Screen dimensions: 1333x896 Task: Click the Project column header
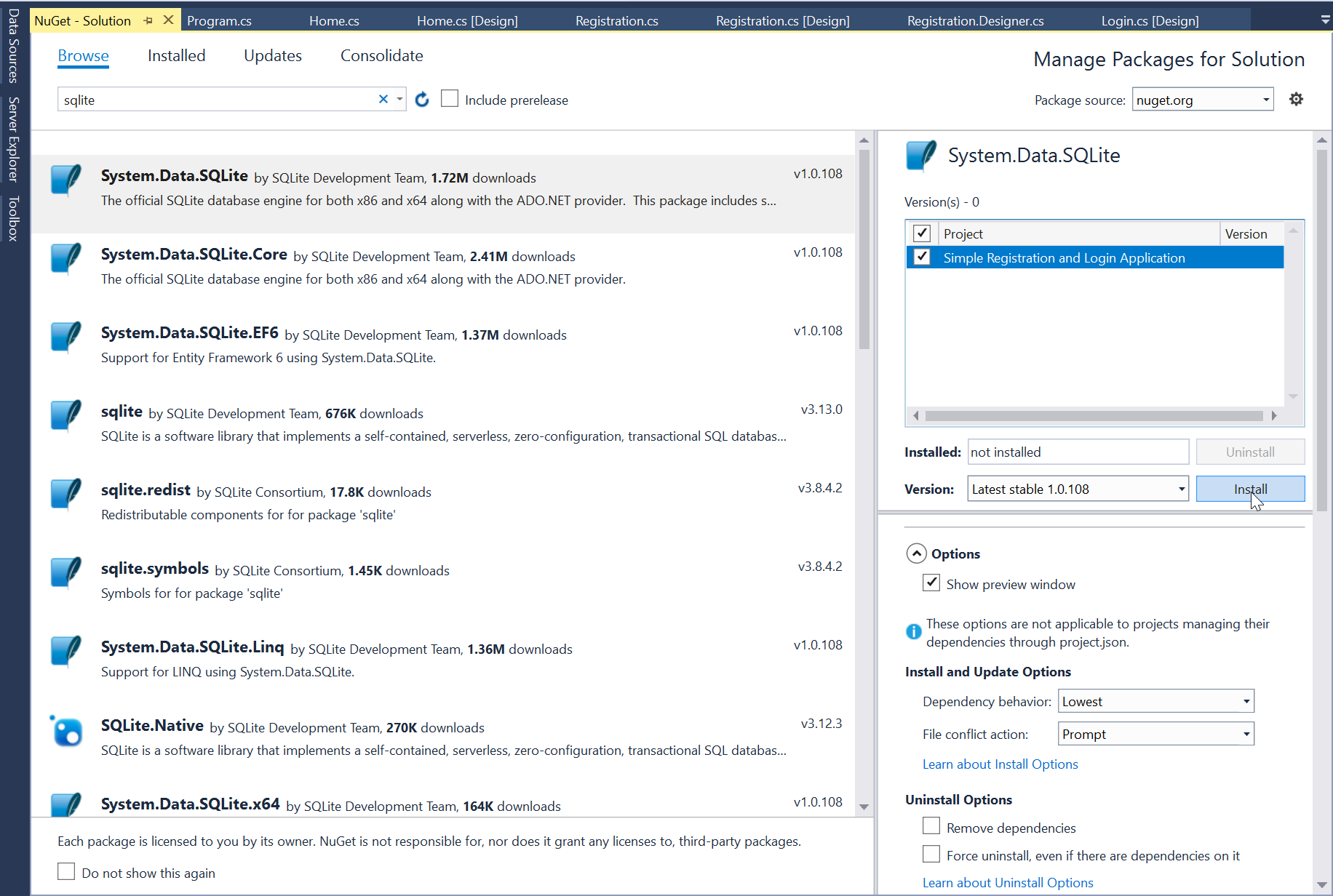(1079, 233)
